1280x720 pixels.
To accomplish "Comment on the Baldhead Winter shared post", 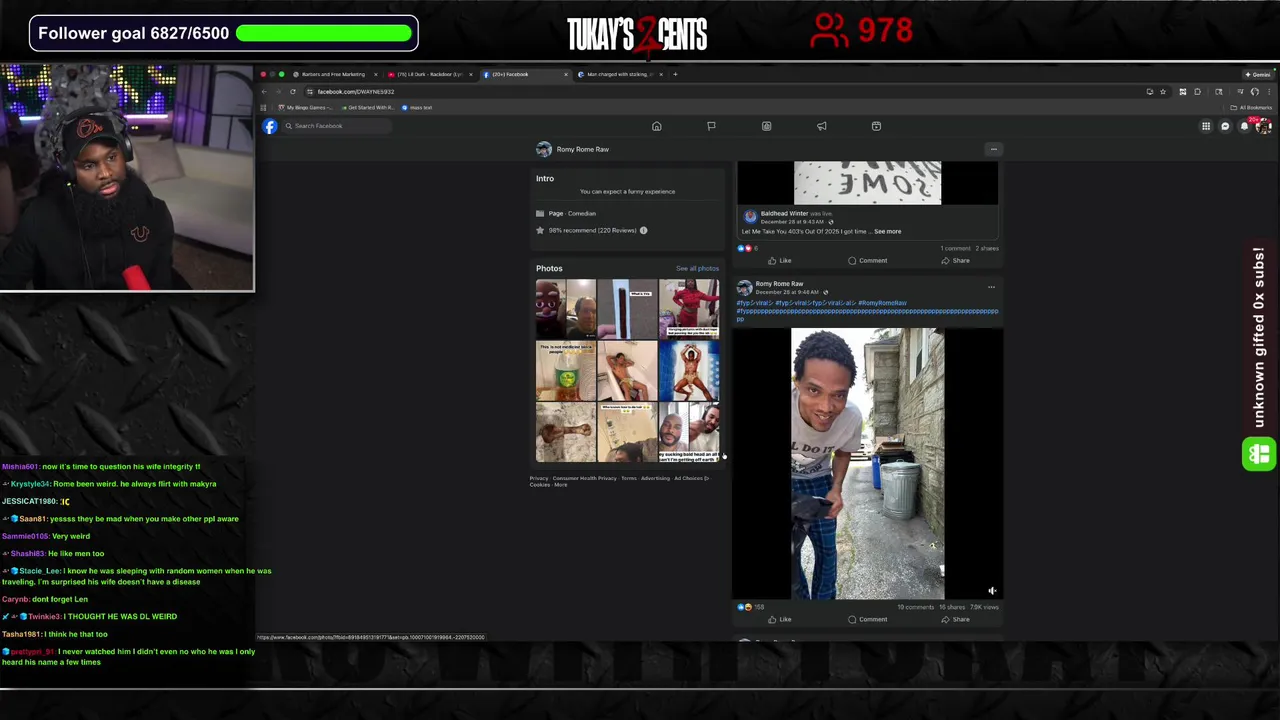I will (867, 260).
